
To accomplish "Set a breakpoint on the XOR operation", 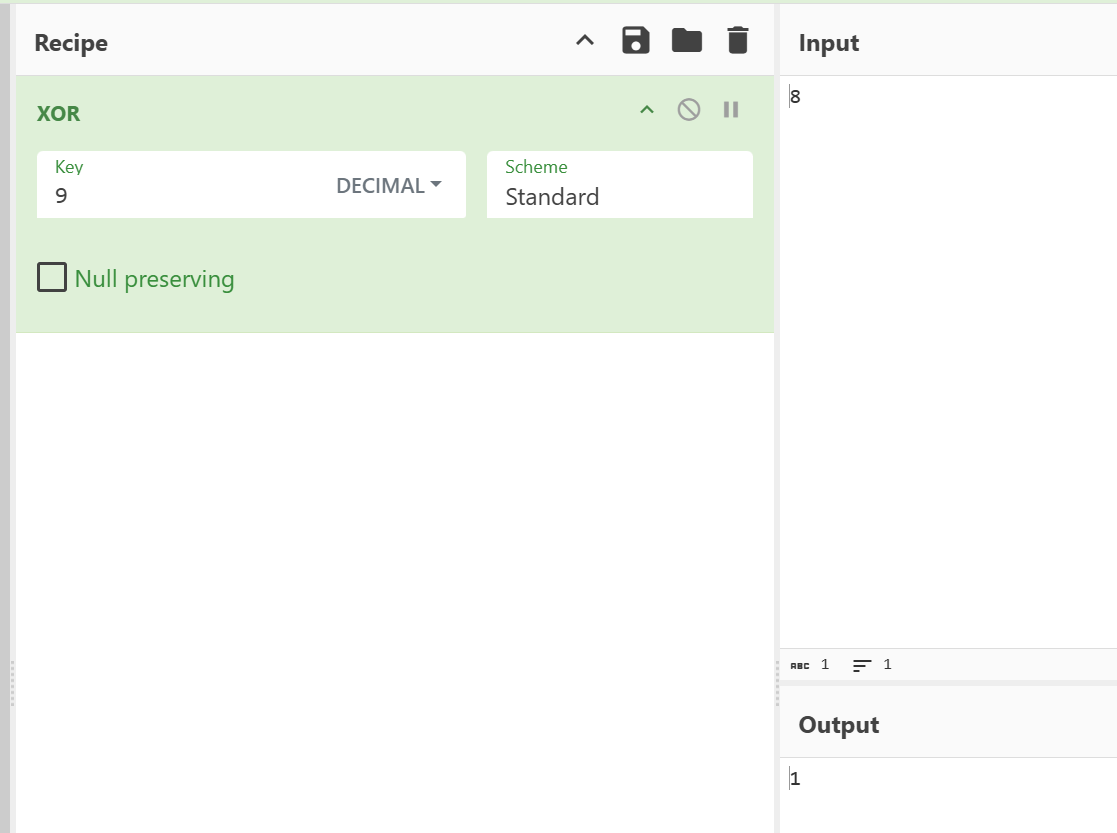I will (731, 110).
